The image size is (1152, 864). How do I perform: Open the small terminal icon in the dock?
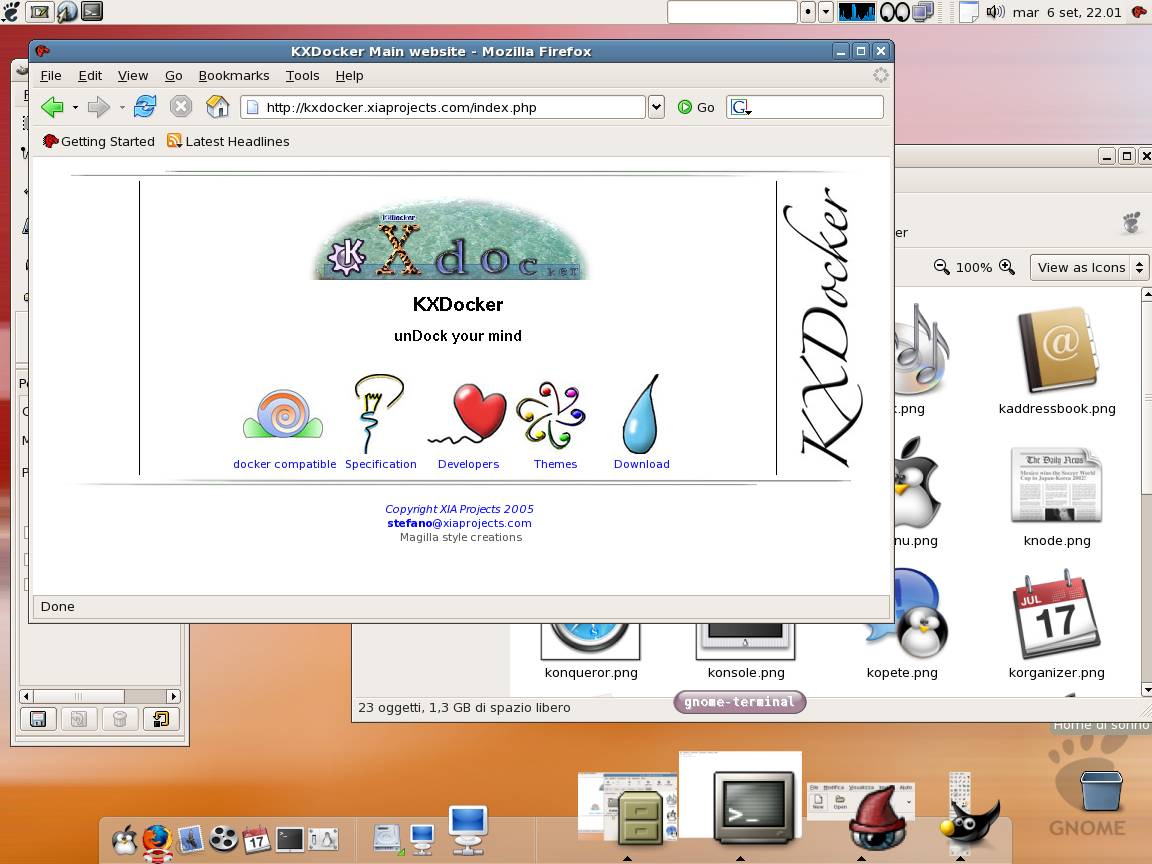289,839
